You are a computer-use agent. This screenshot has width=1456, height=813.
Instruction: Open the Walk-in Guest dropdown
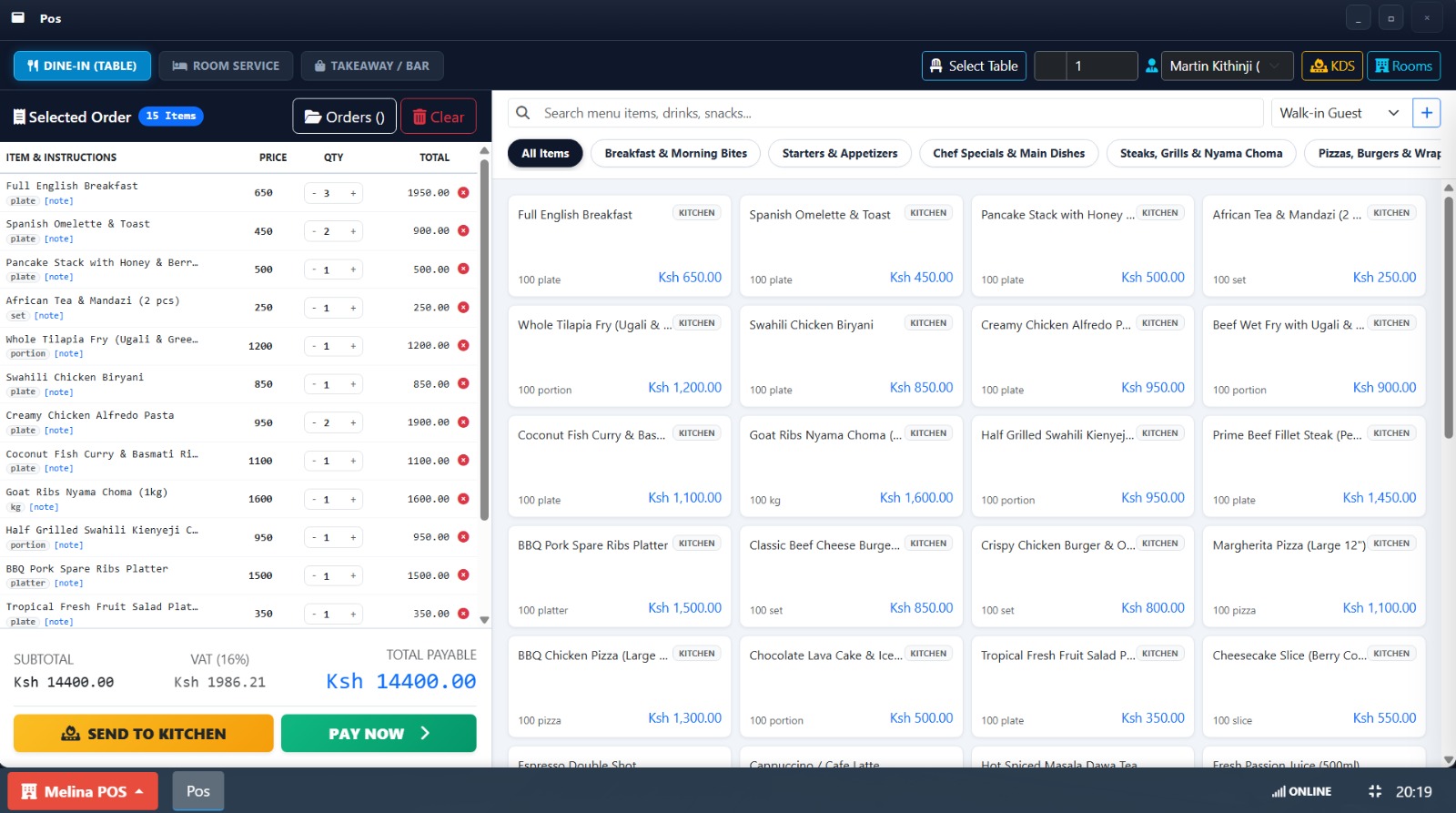(x=1339, y=113)
